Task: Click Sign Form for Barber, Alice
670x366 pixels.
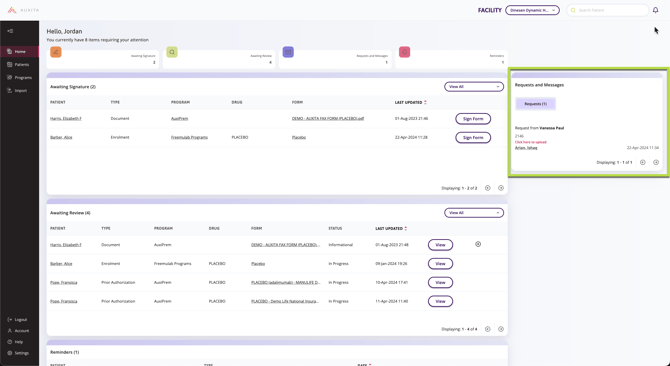Action: tap(473, 138)
